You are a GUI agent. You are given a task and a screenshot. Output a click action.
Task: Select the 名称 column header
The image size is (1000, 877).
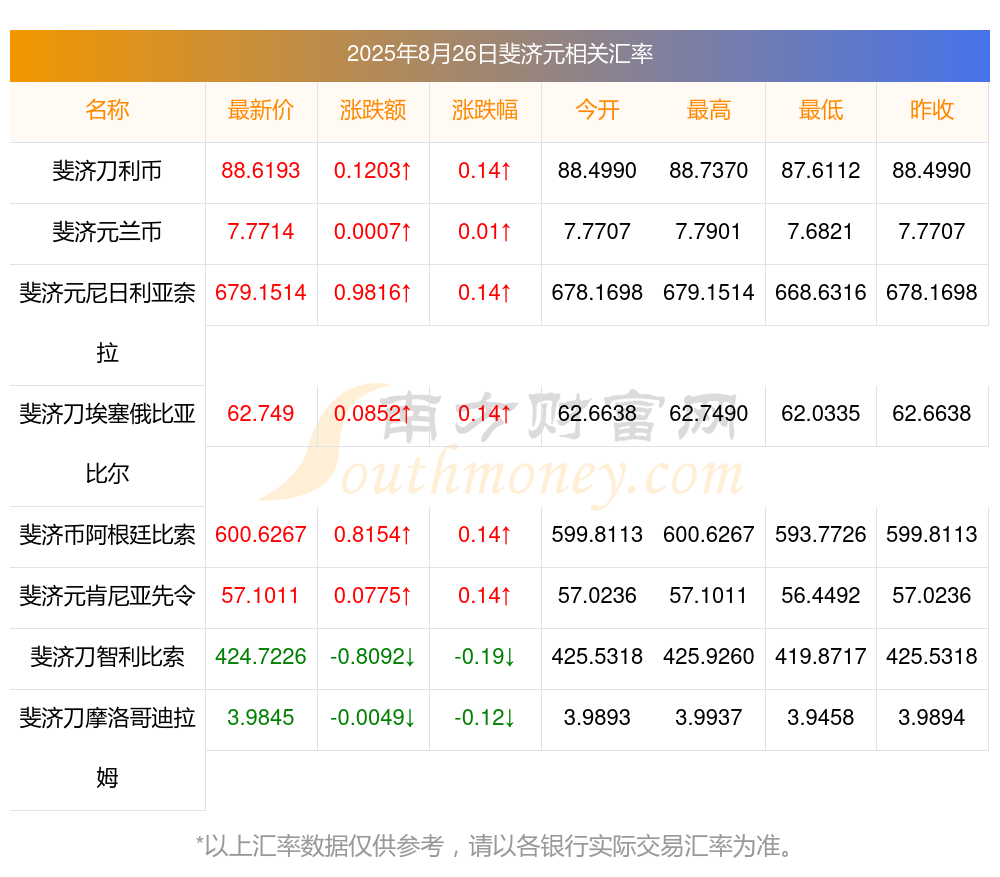click(107, 110)
